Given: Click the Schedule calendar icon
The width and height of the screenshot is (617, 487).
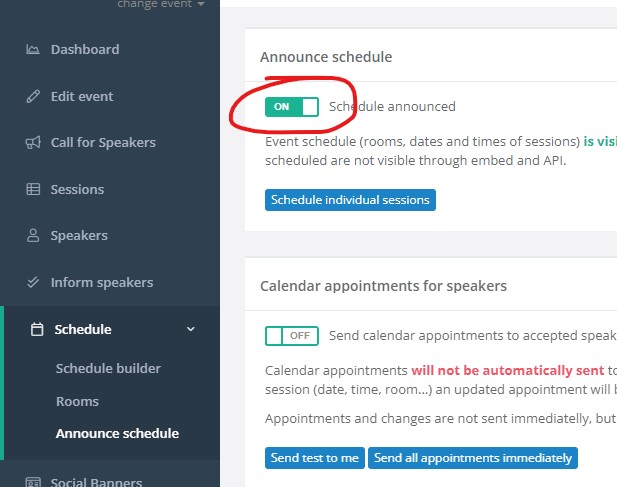Looking at the screenshot, I should coord(37,329).
